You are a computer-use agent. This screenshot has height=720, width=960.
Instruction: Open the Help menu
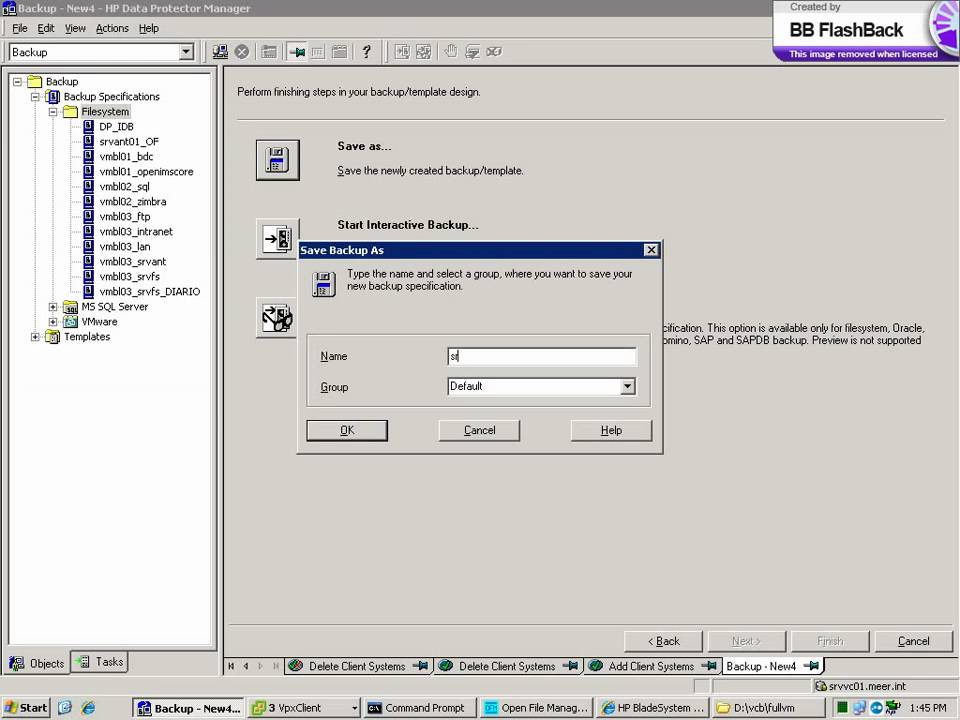tap(149, 28)
